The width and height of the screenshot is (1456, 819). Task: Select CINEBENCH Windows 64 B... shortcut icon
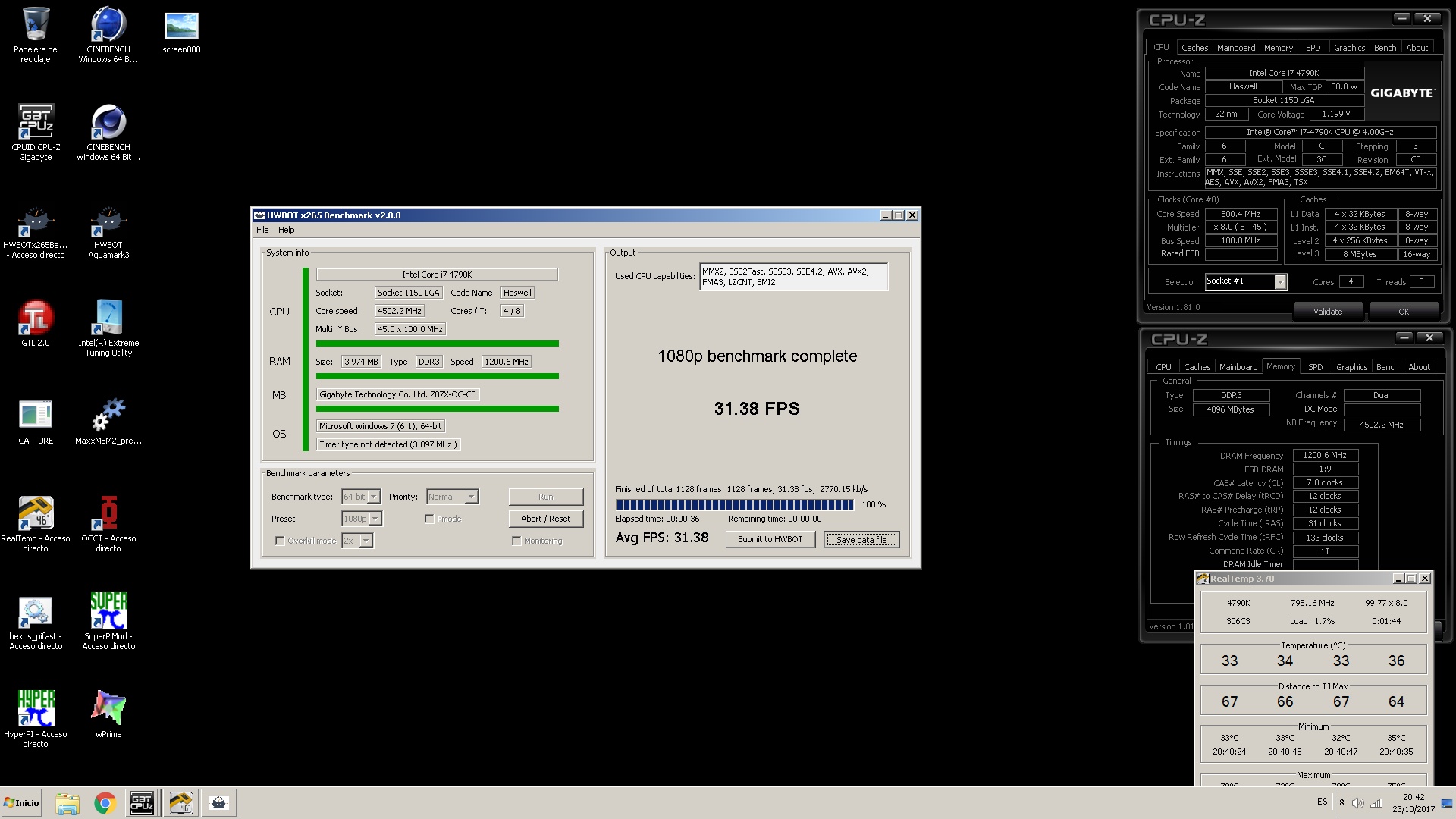[x=108, y=34]
